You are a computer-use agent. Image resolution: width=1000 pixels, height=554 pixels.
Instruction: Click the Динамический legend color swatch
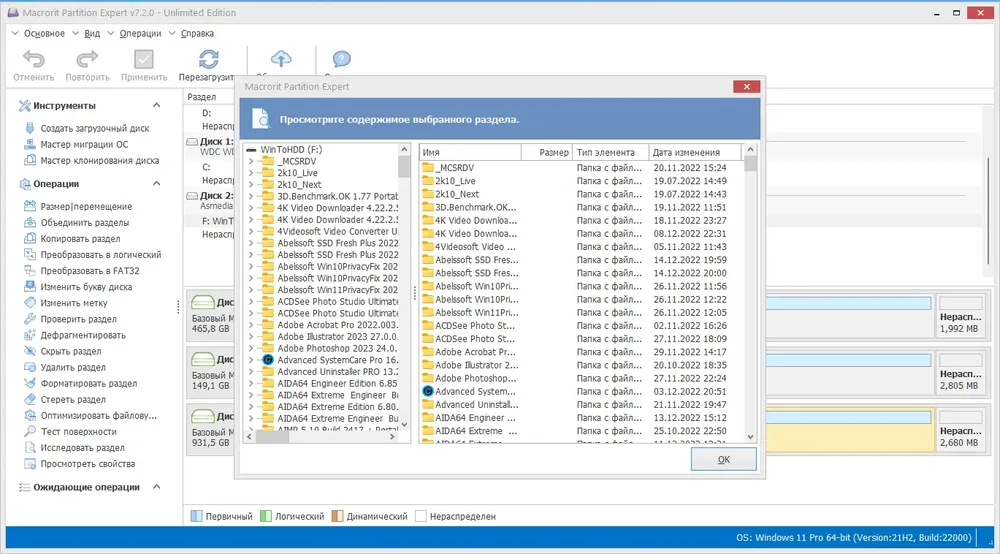337,516
